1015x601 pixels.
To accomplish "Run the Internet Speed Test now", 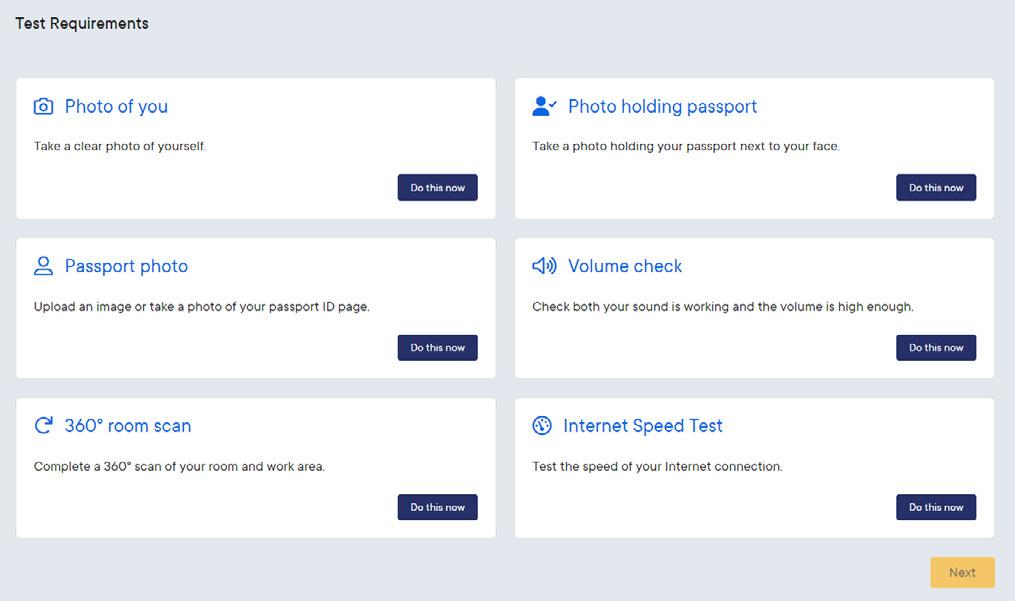I will coord(935,507).
